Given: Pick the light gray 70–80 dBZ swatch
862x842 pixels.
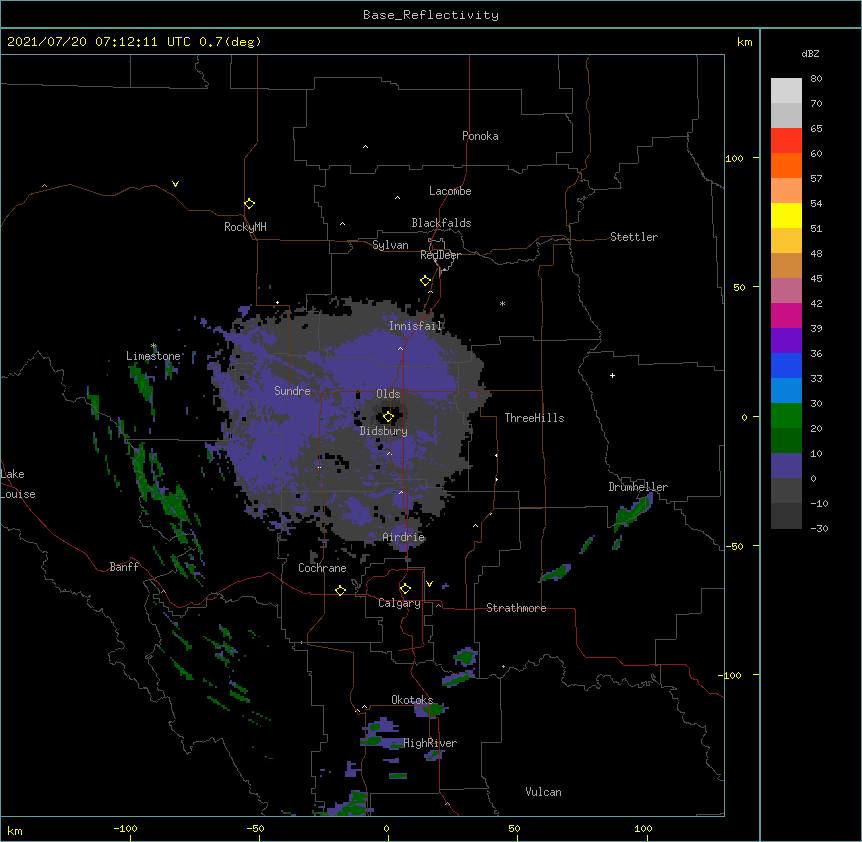Looking at the screenshot, I should point(786,91).
